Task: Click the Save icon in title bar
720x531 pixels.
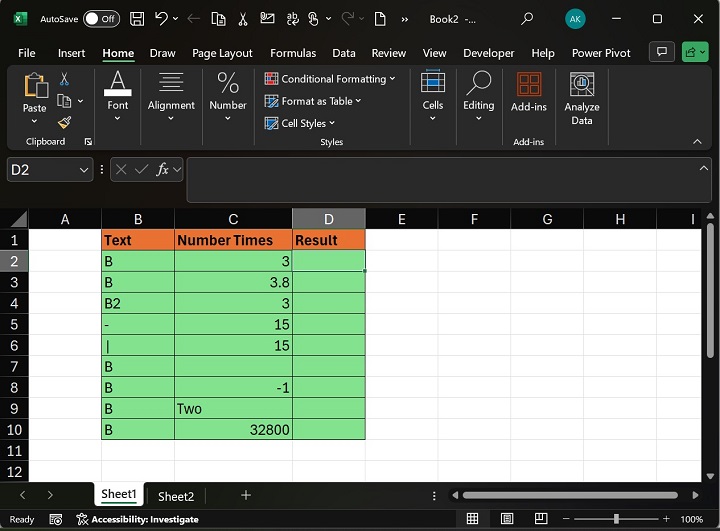Action: tap(137, 19)
